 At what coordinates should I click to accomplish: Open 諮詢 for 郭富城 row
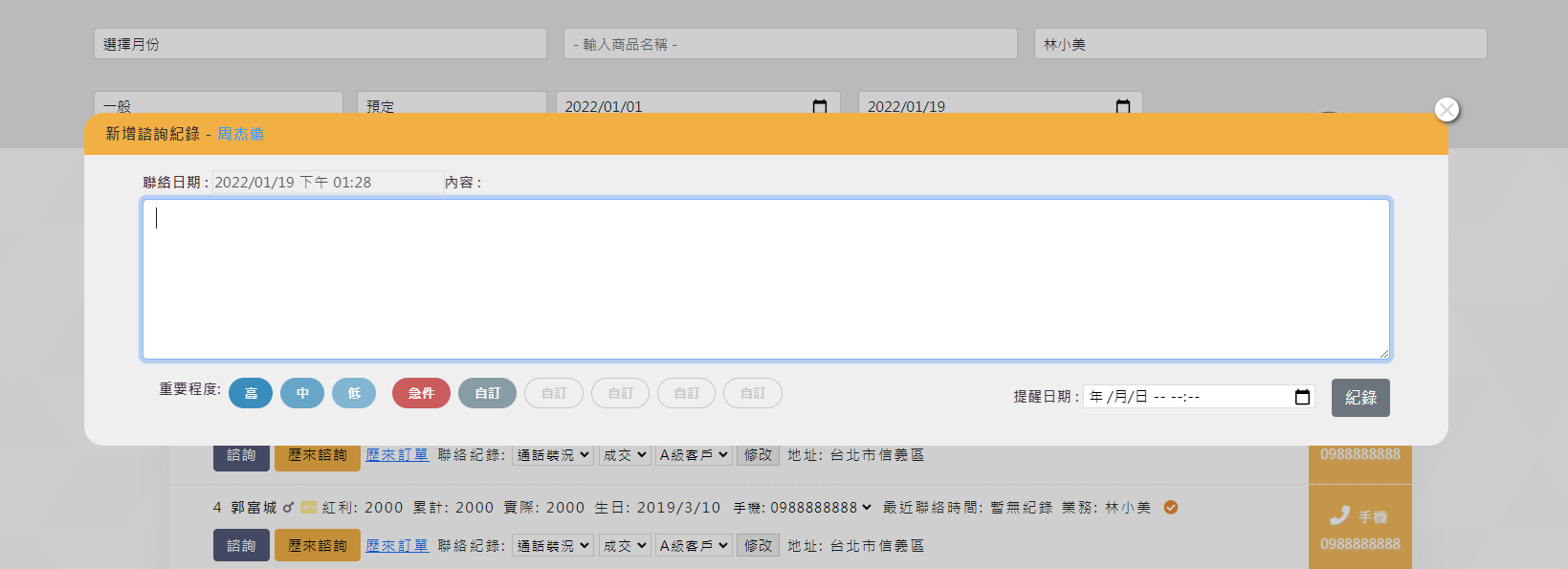(x=241, y=545)
